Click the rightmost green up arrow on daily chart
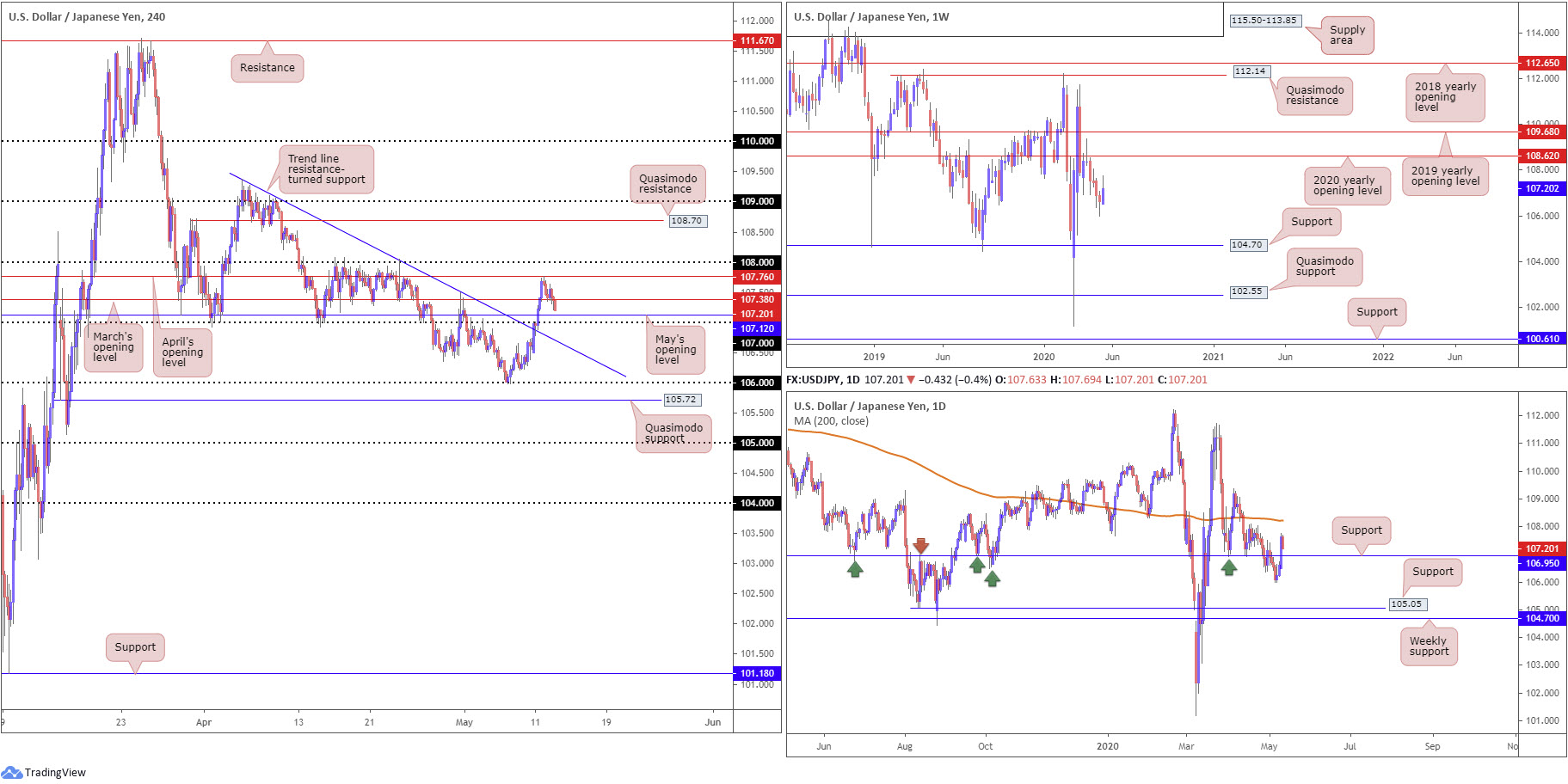 [1229, 567]
